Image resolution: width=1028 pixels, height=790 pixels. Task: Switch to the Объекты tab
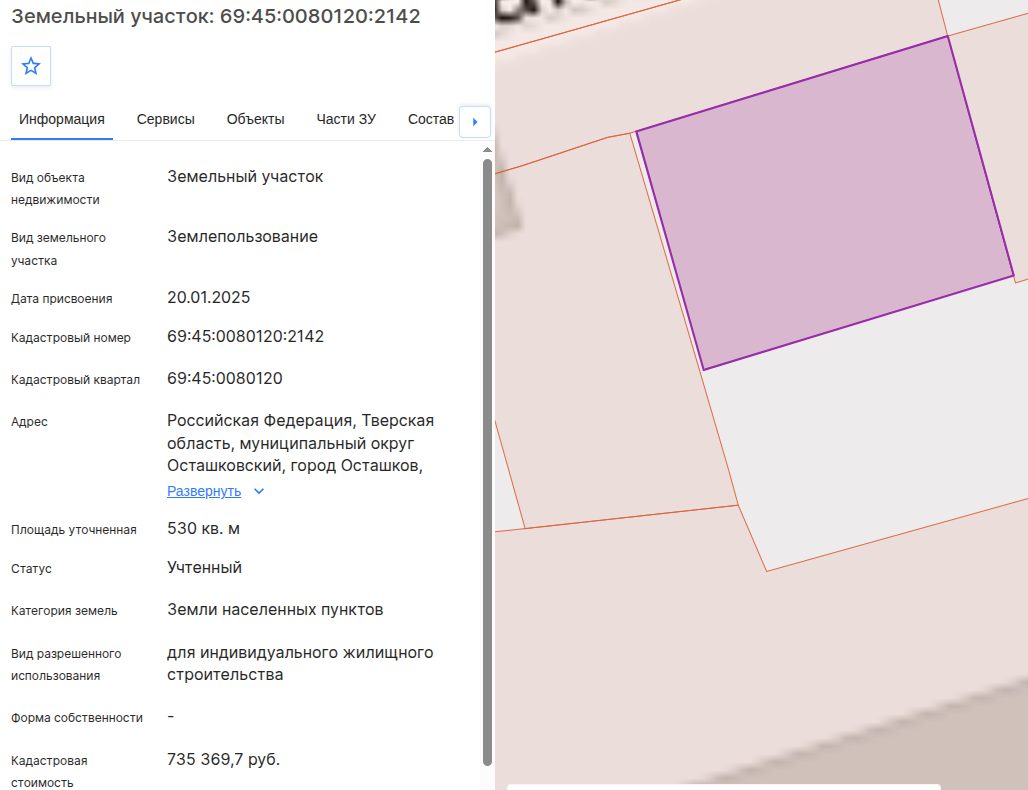[256, 119]
